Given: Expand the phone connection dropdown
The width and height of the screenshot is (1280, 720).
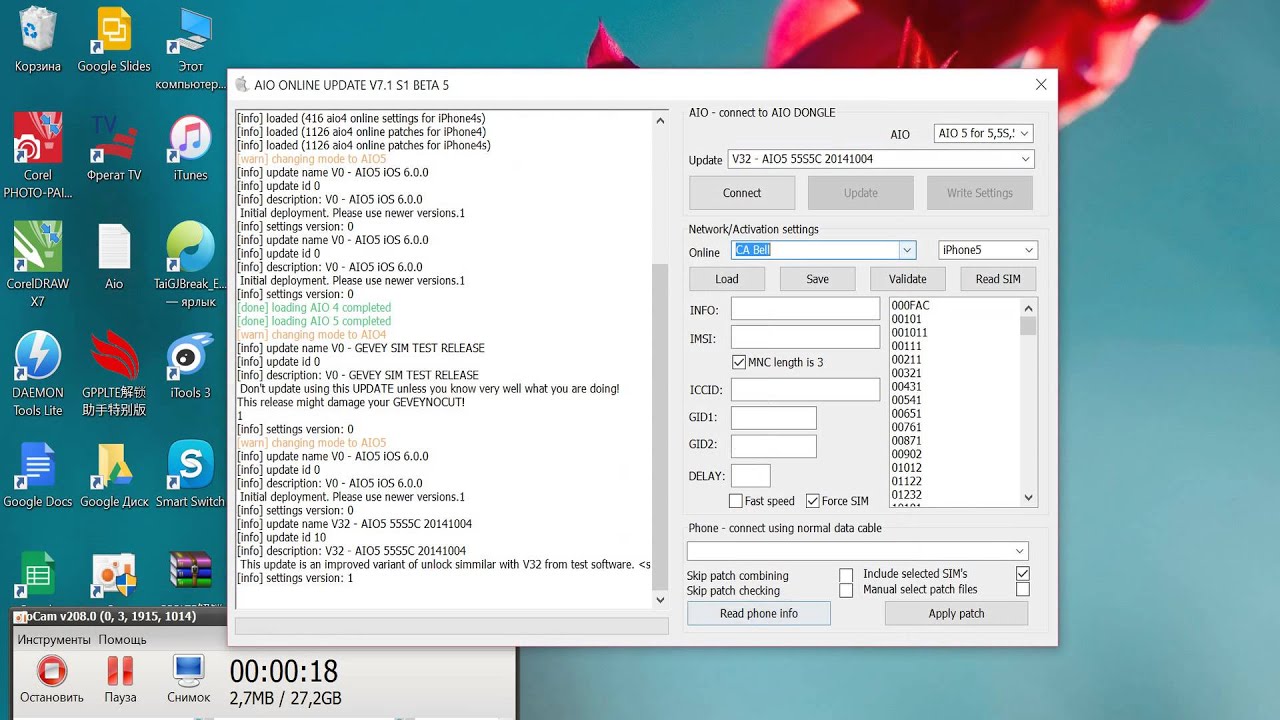Looking at the screenshot, I should coord(857,551).
